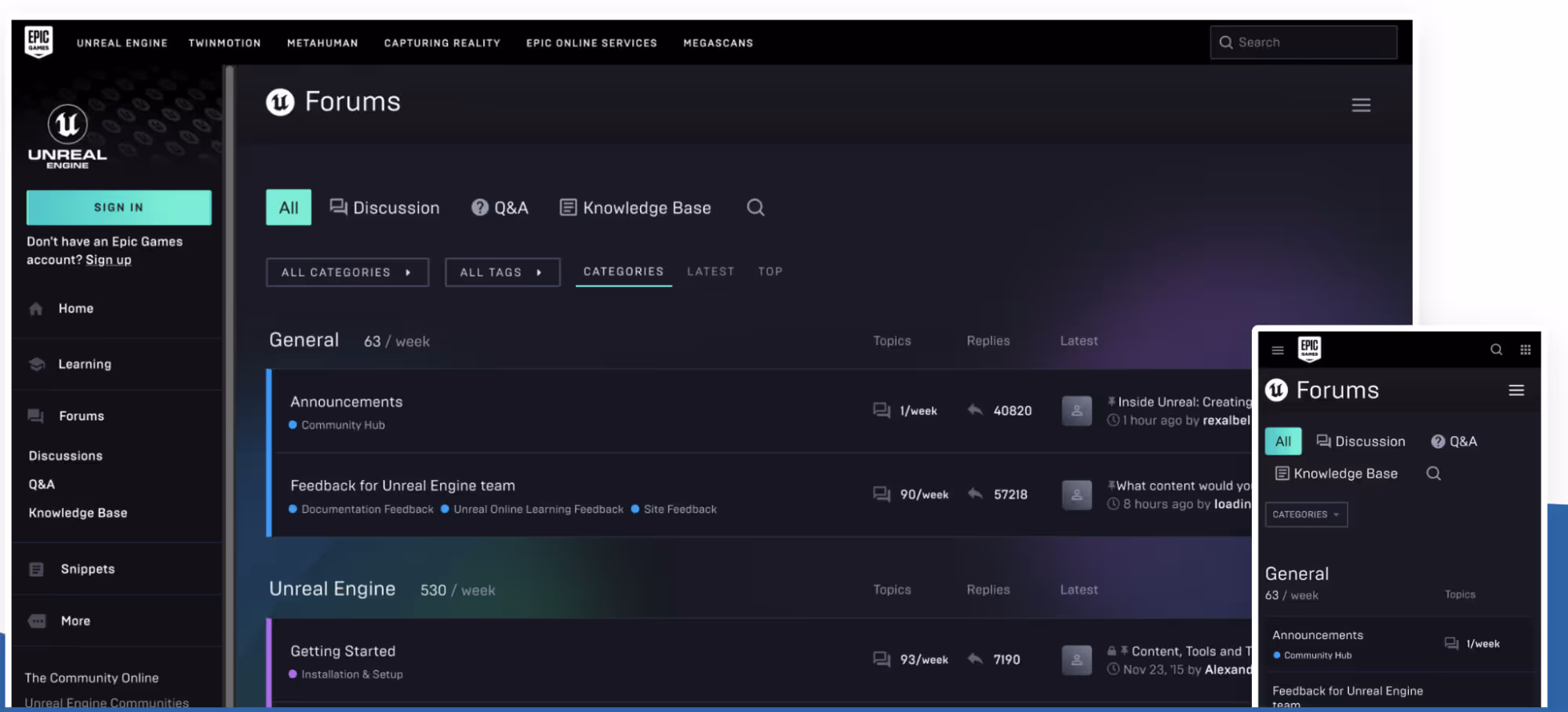
Task: Open the app grid icon in mobile preview
Action: click(1525, 350)
